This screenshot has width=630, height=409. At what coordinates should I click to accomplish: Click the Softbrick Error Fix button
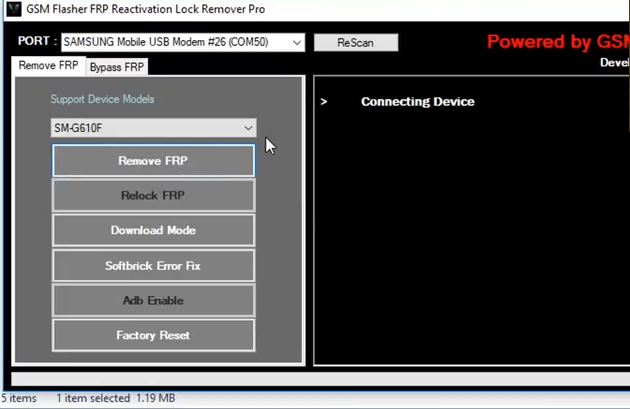pos(153,266)
